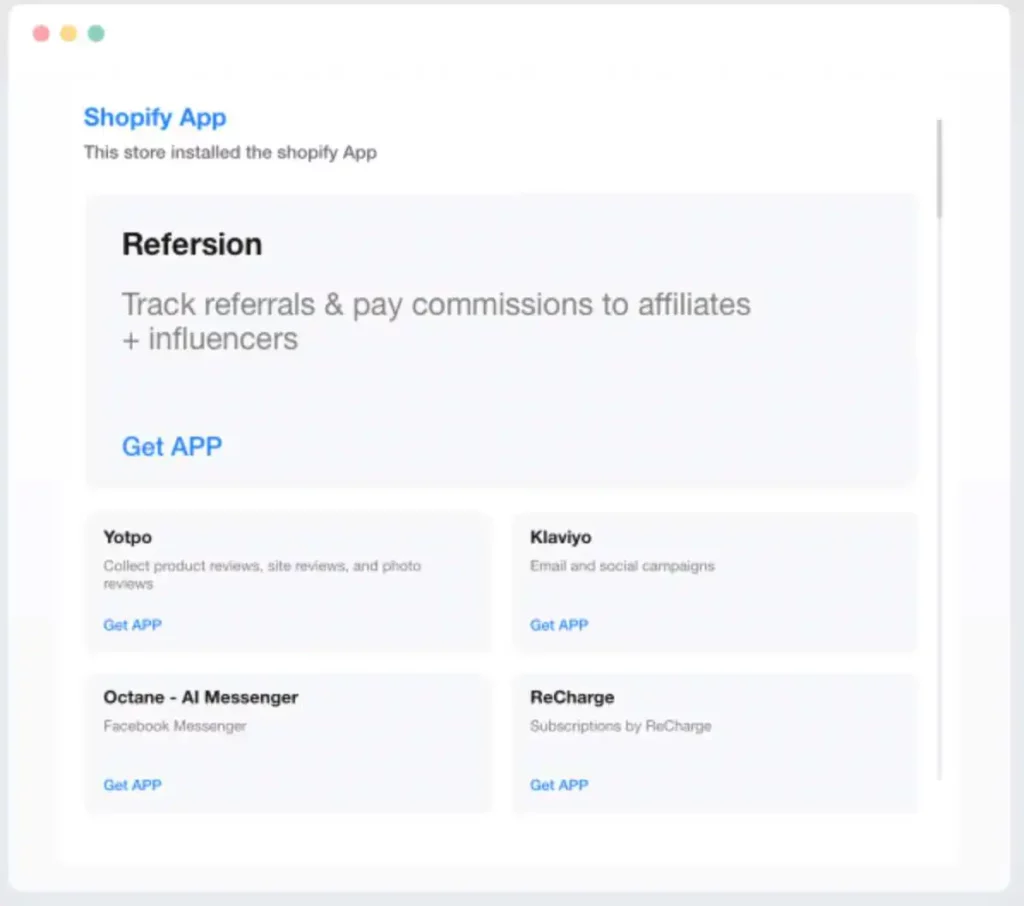Select the Refersion app title
The height and width of the screenshot is (906, 1024).
point(192,244)
